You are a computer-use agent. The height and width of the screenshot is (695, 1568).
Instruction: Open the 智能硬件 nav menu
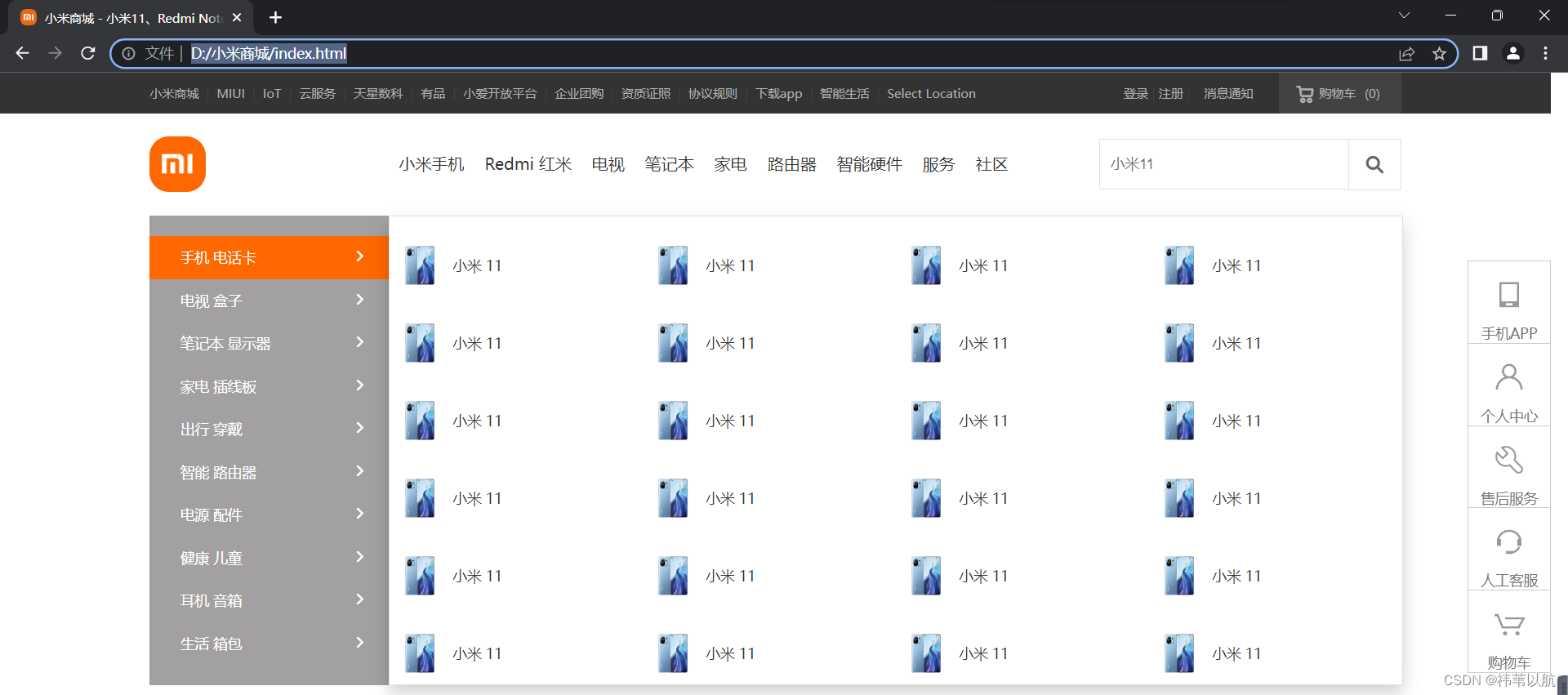pos(870,164)
